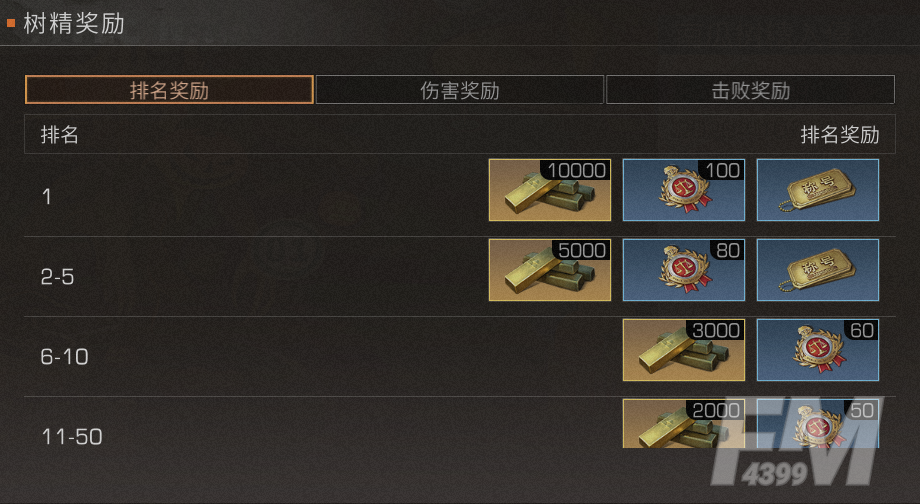Image resolution: width=920 pixels, height=504 pixels.
Task: Open the 伤害奖励 tab
Action: (x=459, y=90)
